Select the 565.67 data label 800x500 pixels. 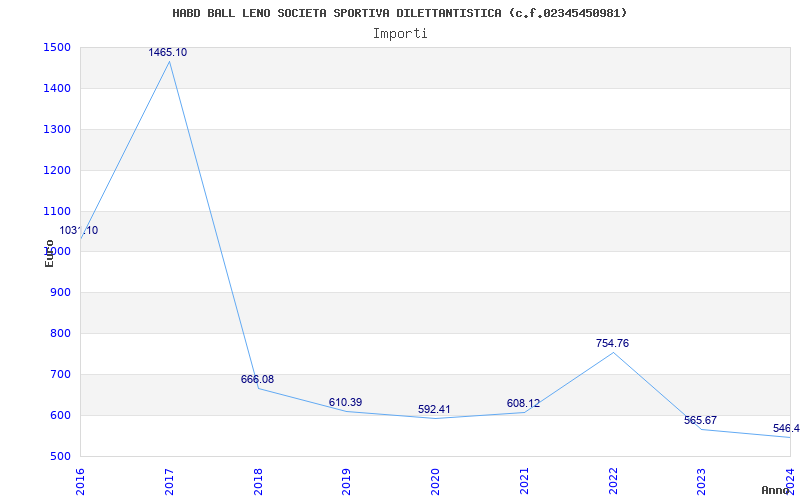[701, 421]
